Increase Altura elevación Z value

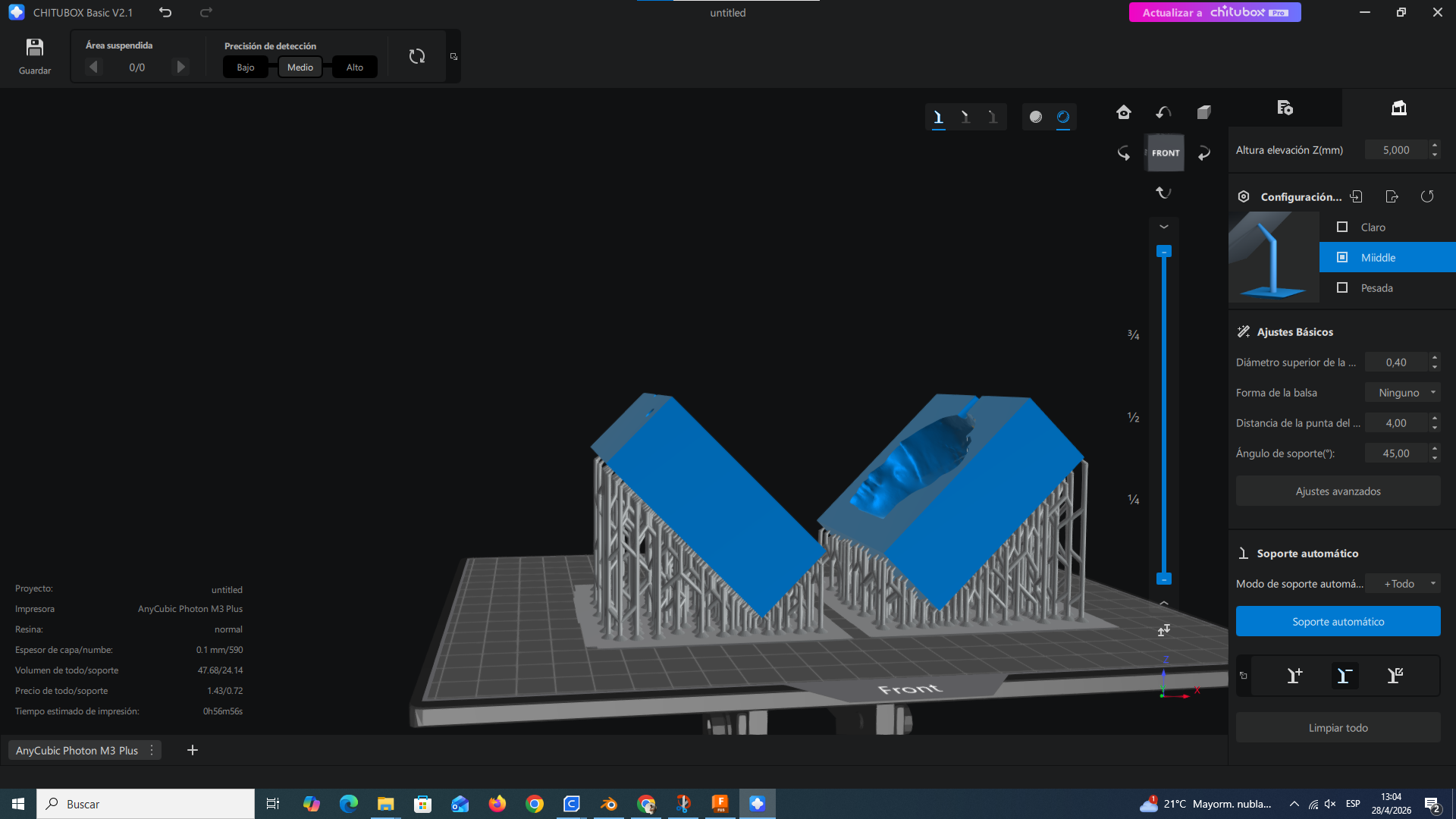pos(1435,145)
